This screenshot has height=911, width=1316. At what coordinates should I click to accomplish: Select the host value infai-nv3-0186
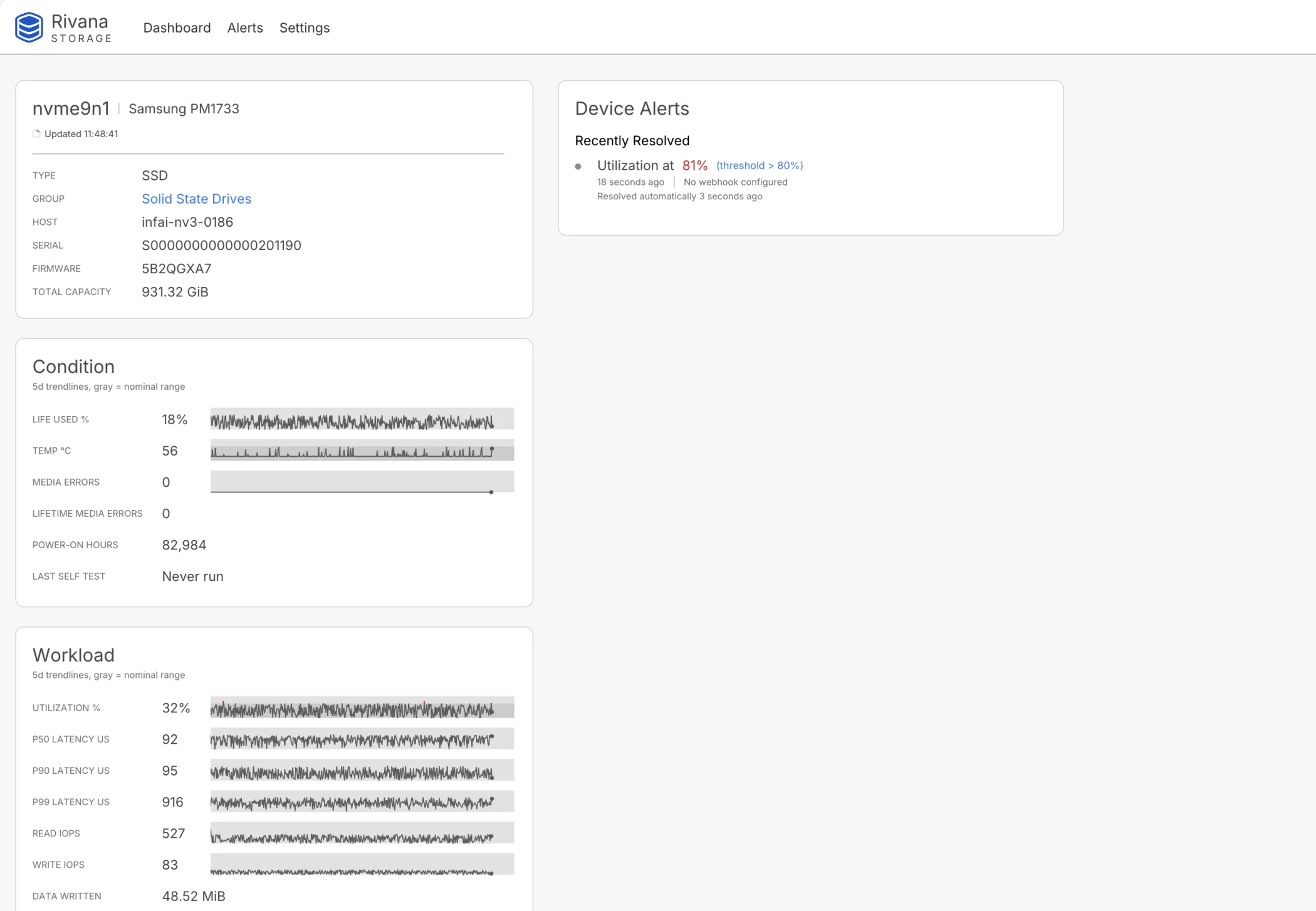[187, 222]
